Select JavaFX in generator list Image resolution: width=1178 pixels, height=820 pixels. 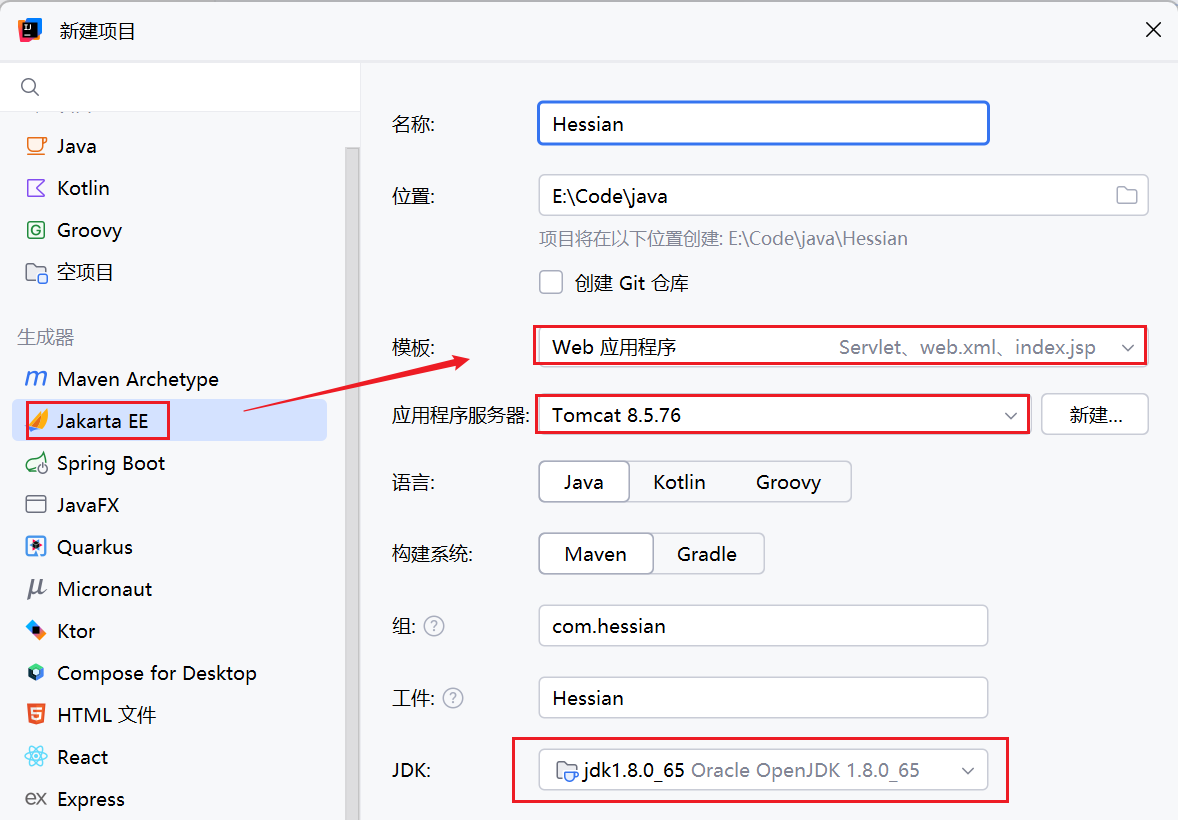(x=88, y=505)
